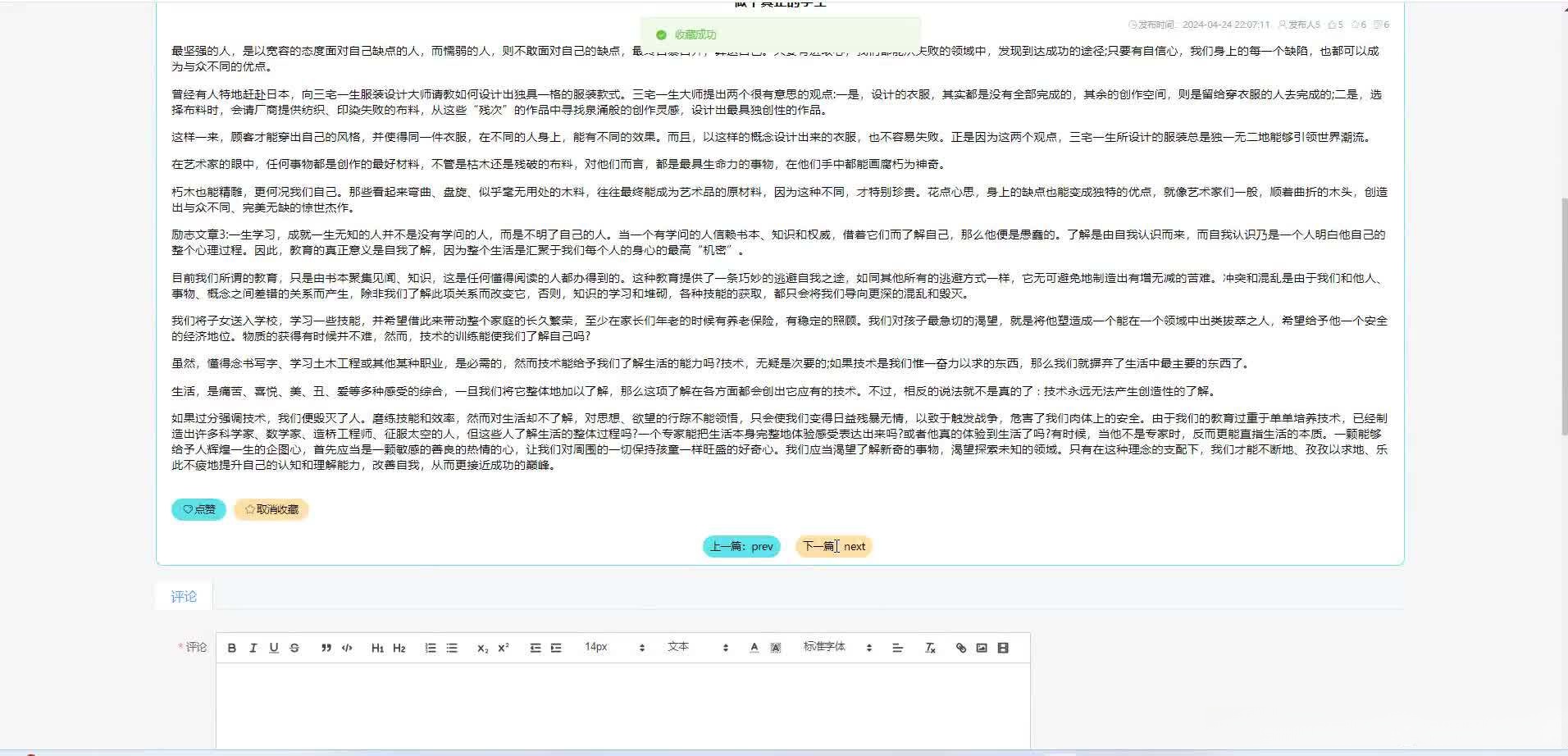1568x756 pixels.
Task: Clear text formatting with the Tx icon
Action: pos(929,647)
